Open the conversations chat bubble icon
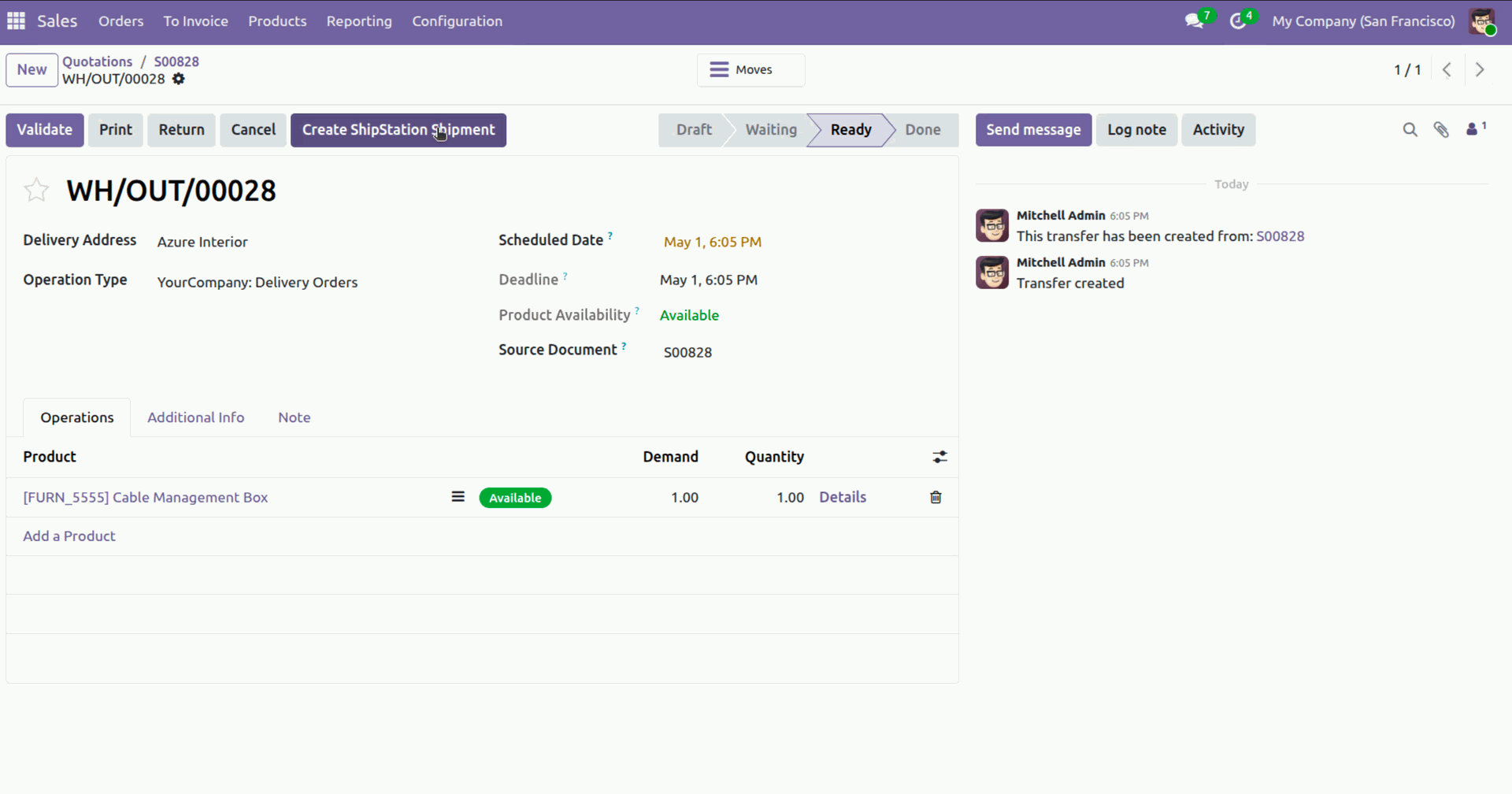 pos(1195,21)
